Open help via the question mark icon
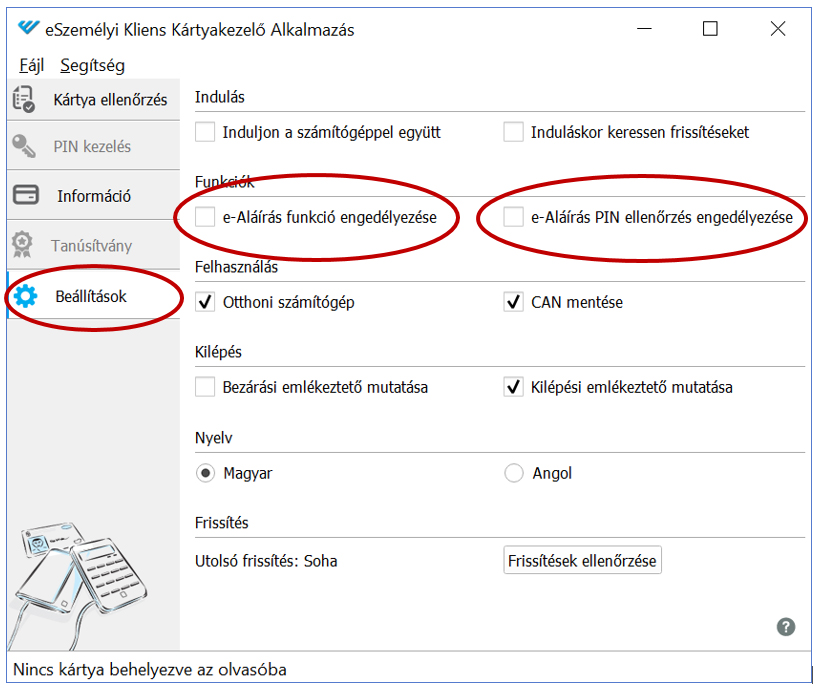This screenshot has height=690, width=818. click(786, 627)
